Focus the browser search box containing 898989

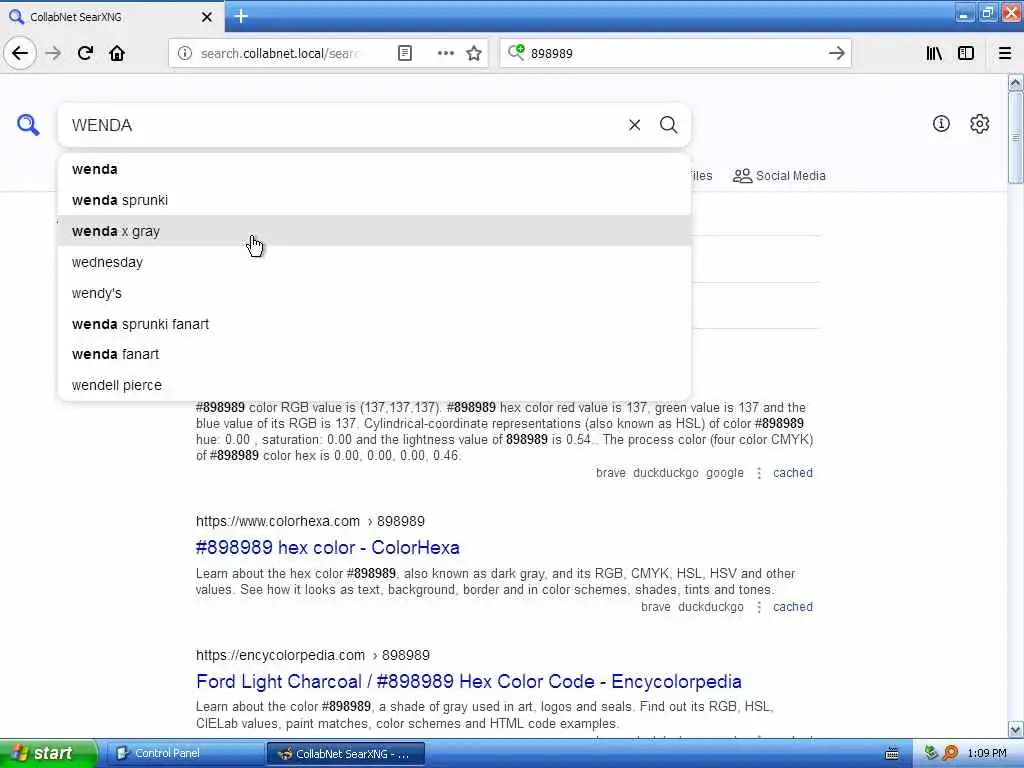pos(673,53)
